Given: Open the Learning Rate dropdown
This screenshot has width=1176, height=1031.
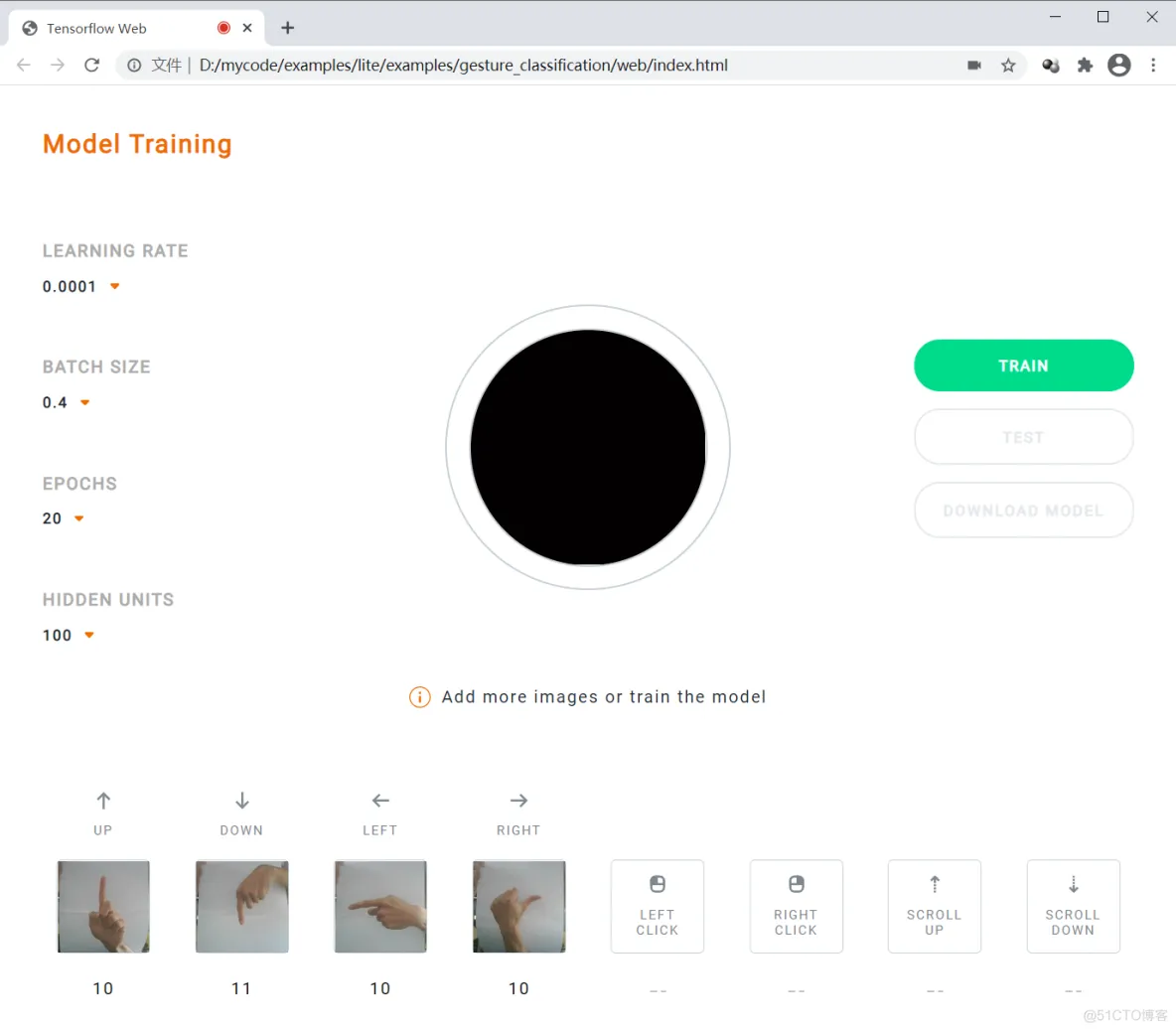Looking at the screenshot, I should click(x=81, y=286).
